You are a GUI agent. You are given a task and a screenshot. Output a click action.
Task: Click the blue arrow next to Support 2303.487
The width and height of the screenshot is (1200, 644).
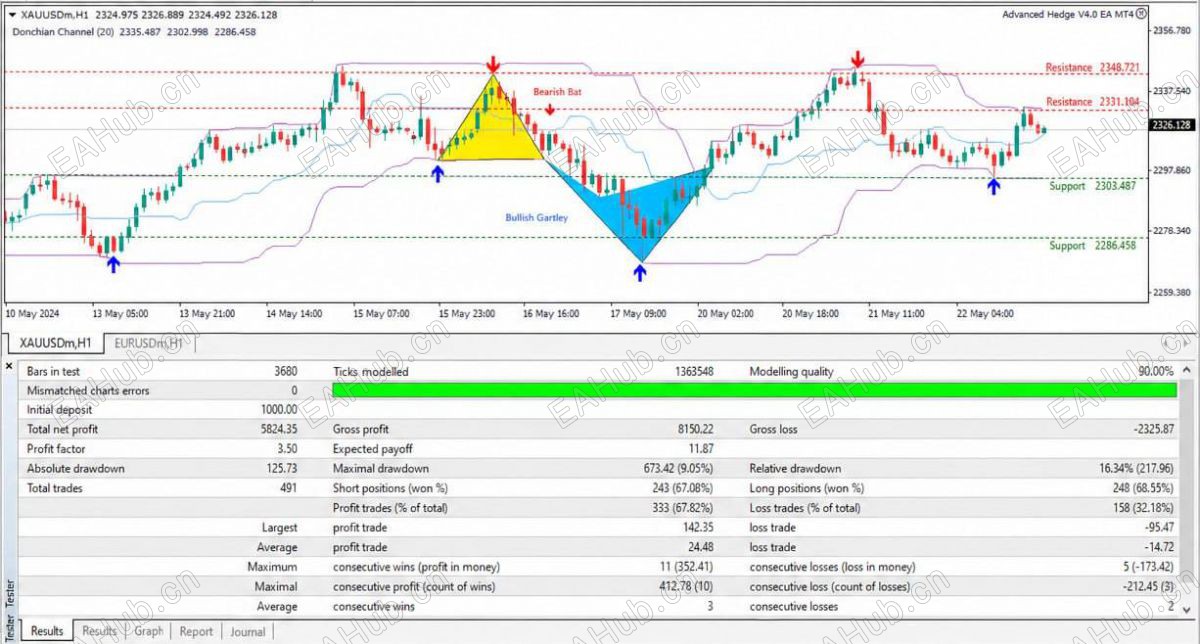click(x=993, y=185)
